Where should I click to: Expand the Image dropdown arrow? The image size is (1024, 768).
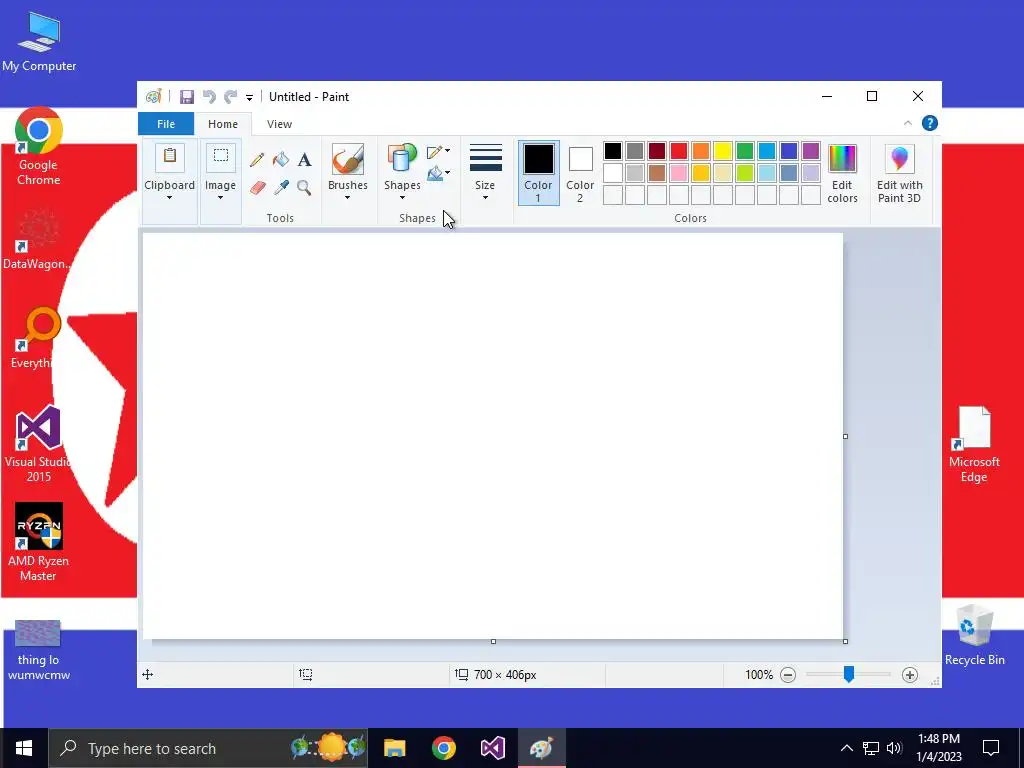(220, 198)
